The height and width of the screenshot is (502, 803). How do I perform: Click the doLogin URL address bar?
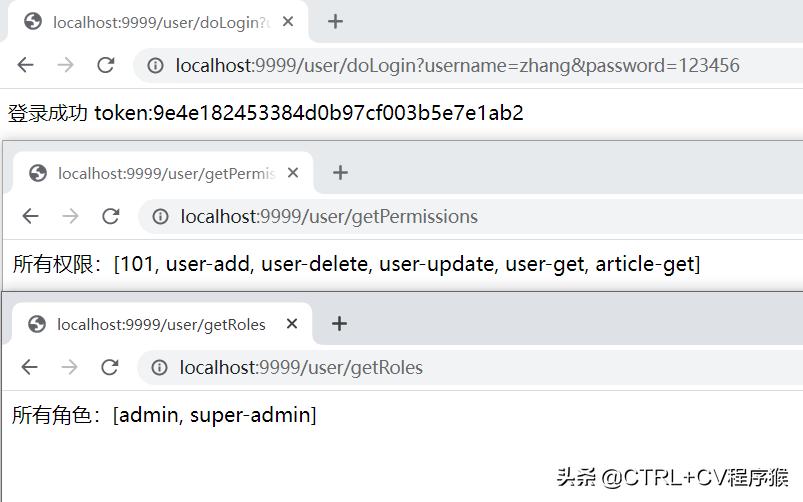point(450,66)
